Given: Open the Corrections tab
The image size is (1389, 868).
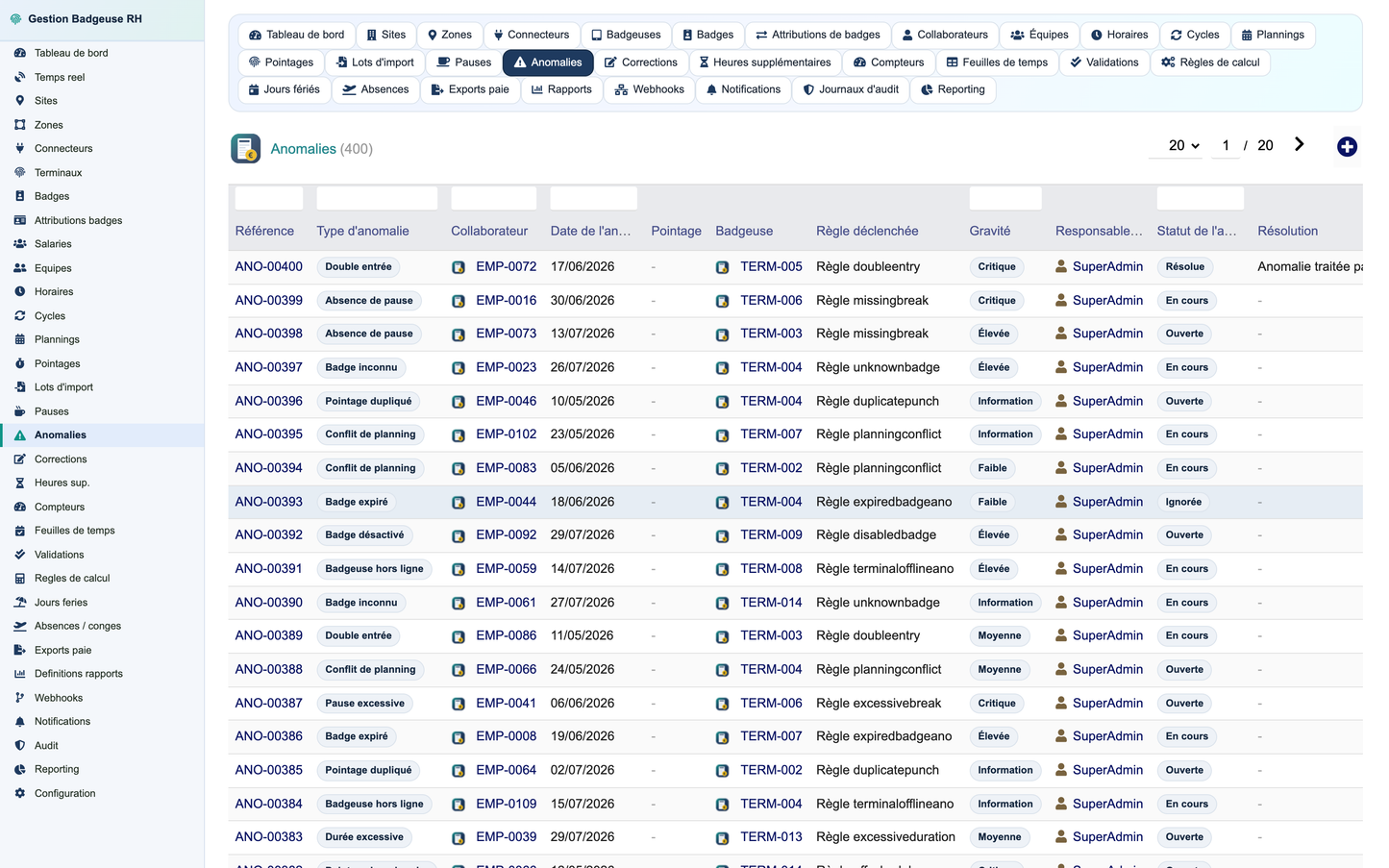Looking at the screenshot, I should (x=640, y=62).
